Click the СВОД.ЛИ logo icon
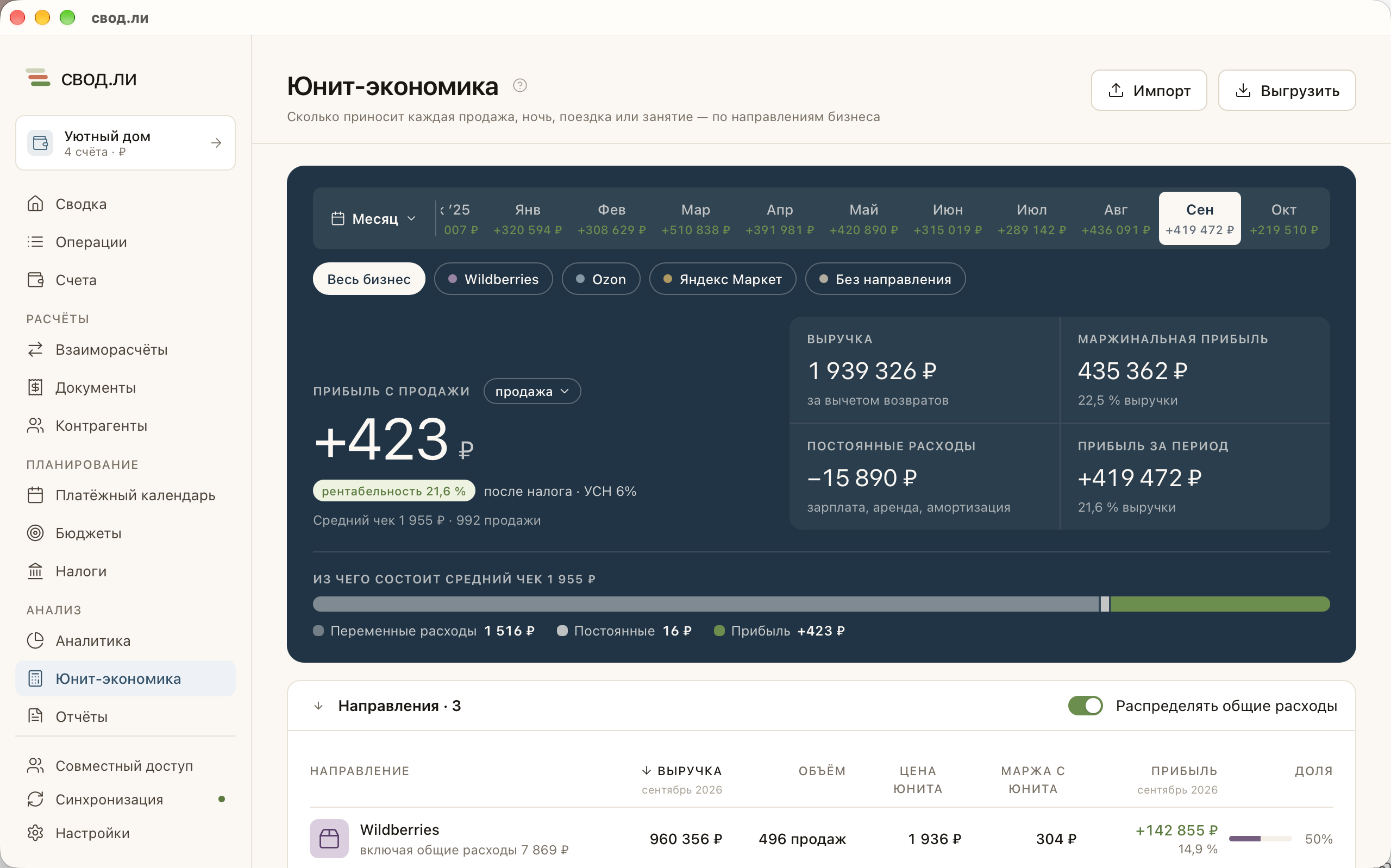The image size is (1391, 868). point(39,78)
